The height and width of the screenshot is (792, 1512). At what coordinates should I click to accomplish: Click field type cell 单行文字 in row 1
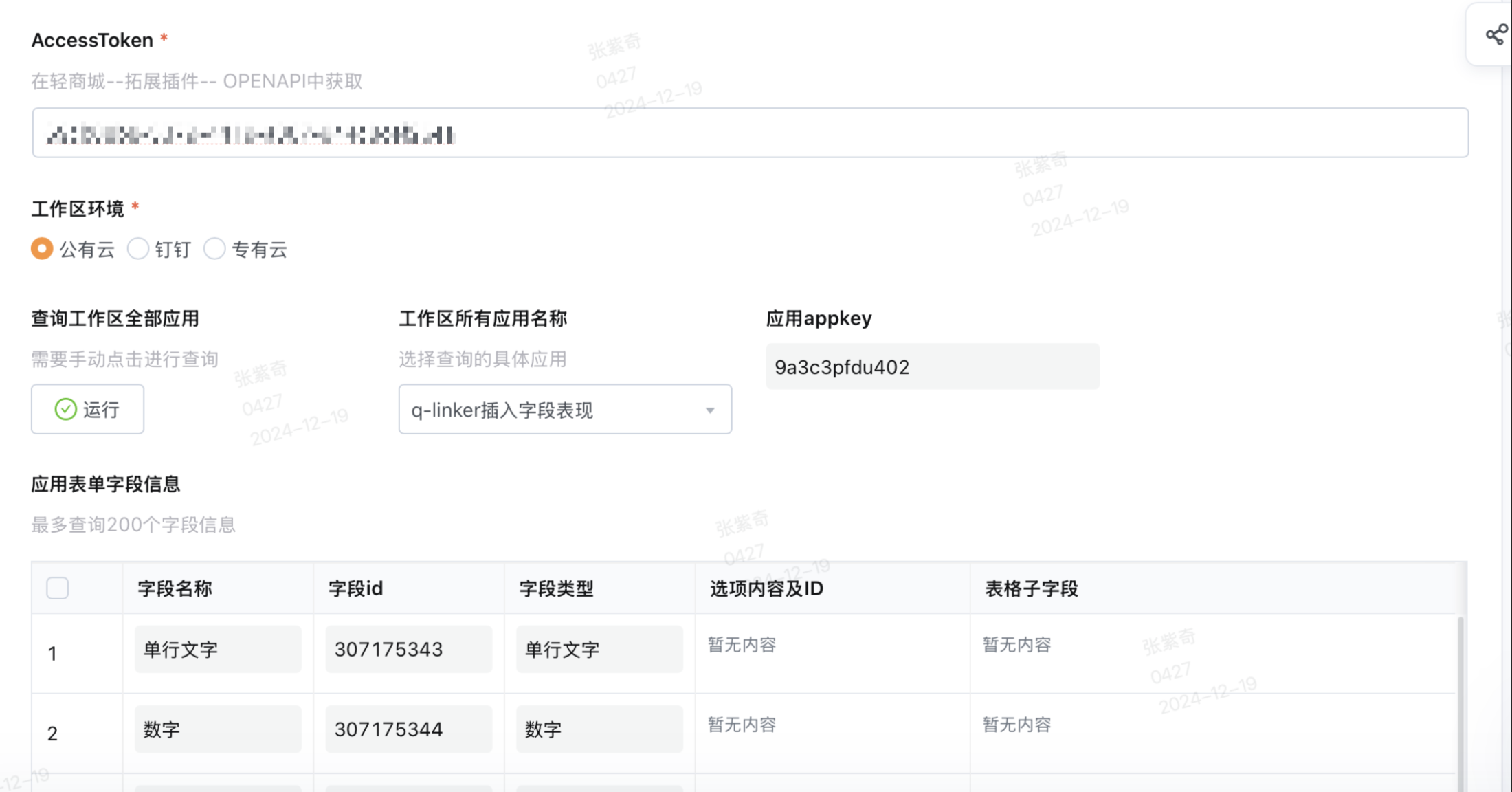(x=599, y=649)
